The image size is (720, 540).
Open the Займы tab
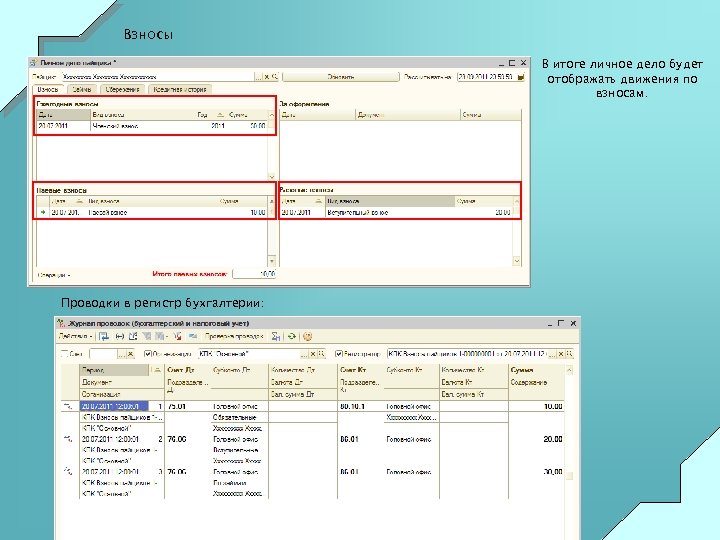click(x=83, y=89)
